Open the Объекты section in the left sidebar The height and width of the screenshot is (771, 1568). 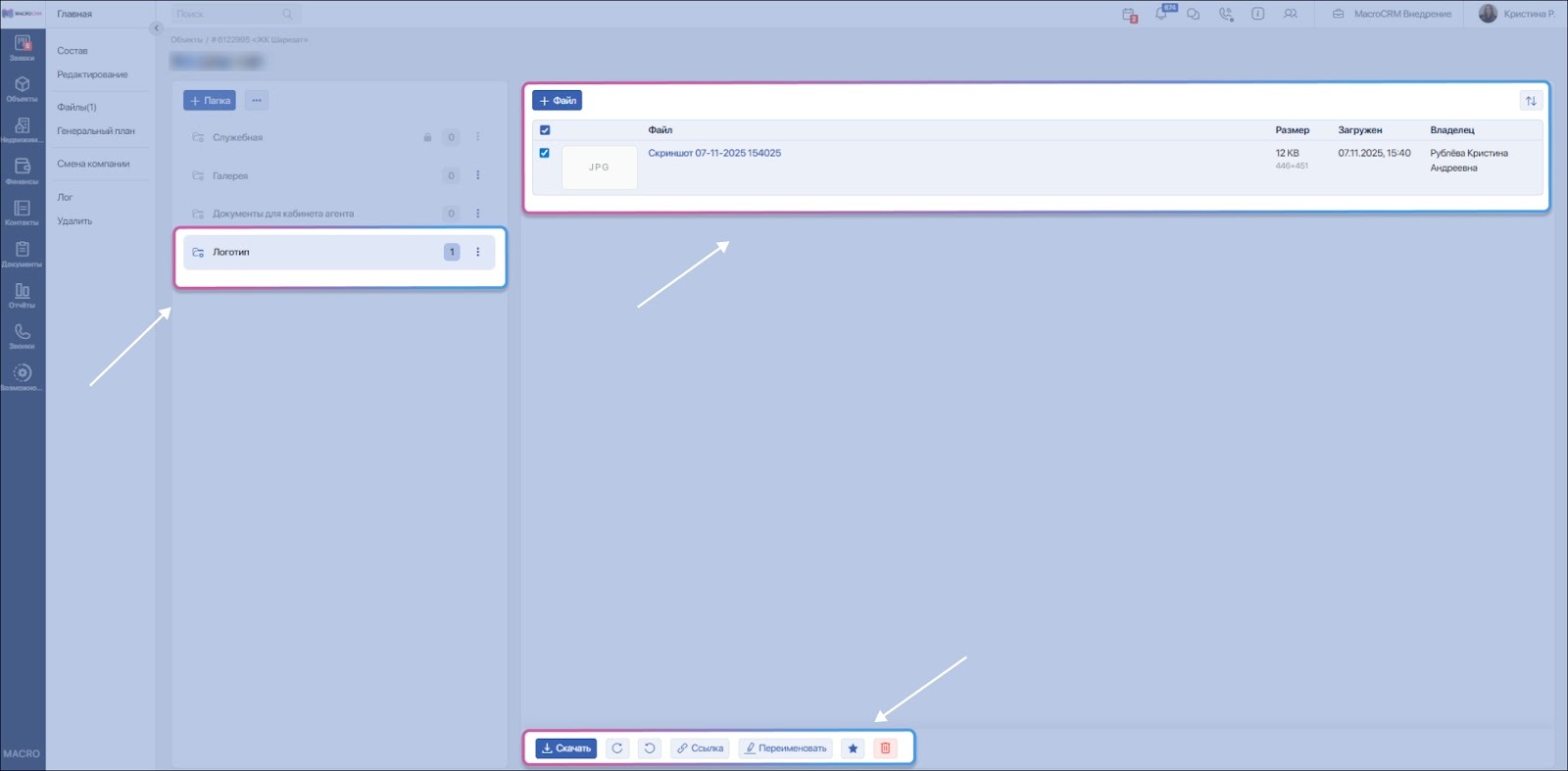[x=22, y=89]
